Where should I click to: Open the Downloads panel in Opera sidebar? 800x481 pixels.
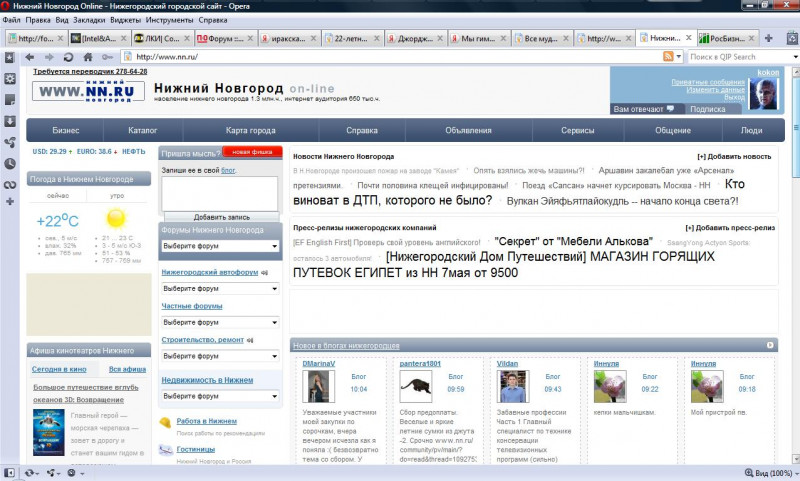pyautogui.click(x=10, y=121)
